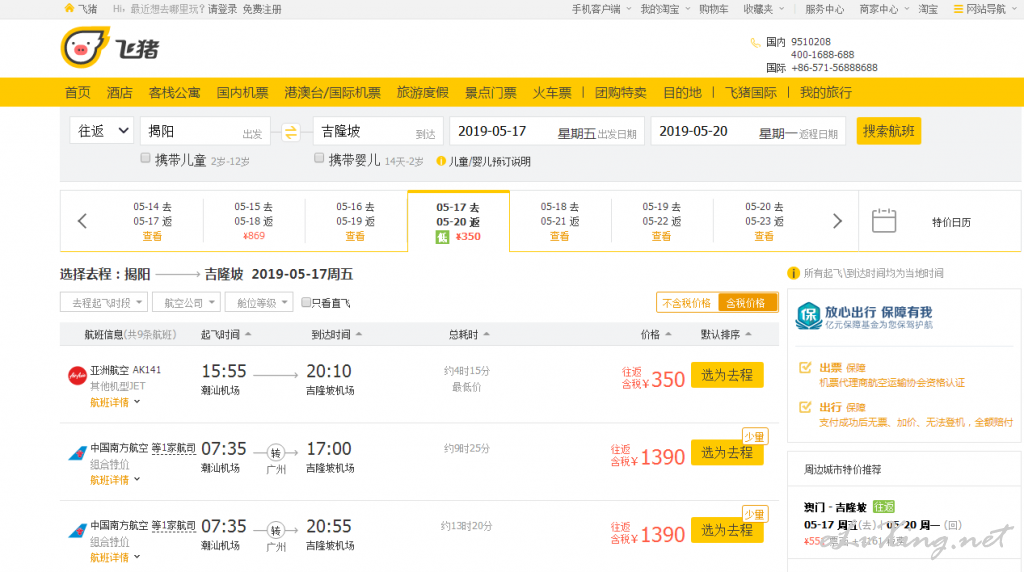Image resolution: width=1024 pixels, height=572 pixels.
Task: Open 收藏夹 dropdown in top bar
Action: click(x=763, y=9)
